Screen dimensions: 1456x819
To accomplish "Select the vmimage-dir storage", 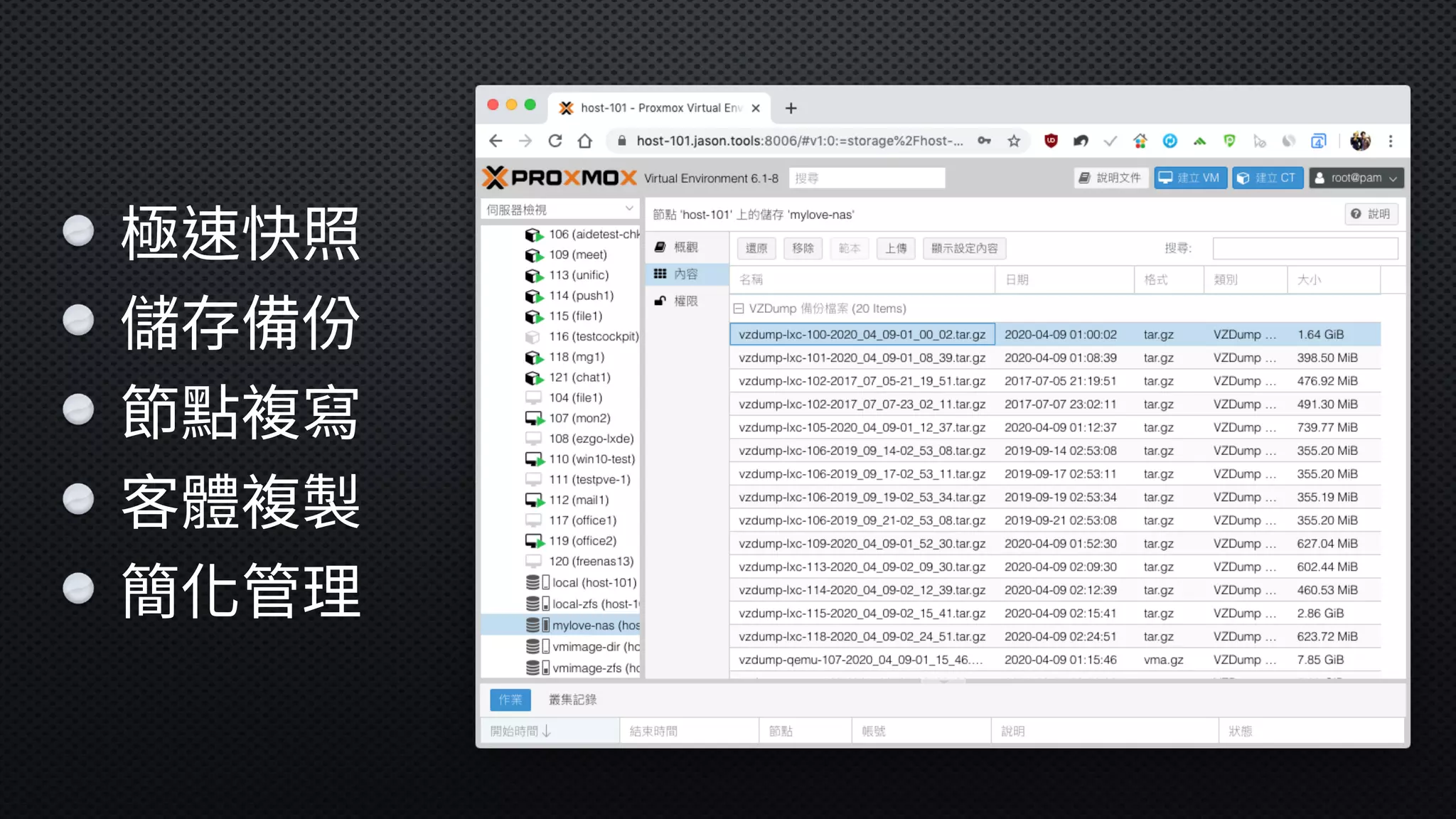I will (582, 647).
